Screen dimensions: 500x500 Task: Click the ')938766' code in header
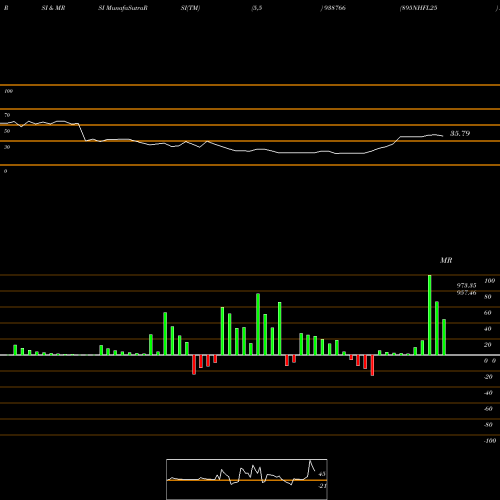(333, 8)
